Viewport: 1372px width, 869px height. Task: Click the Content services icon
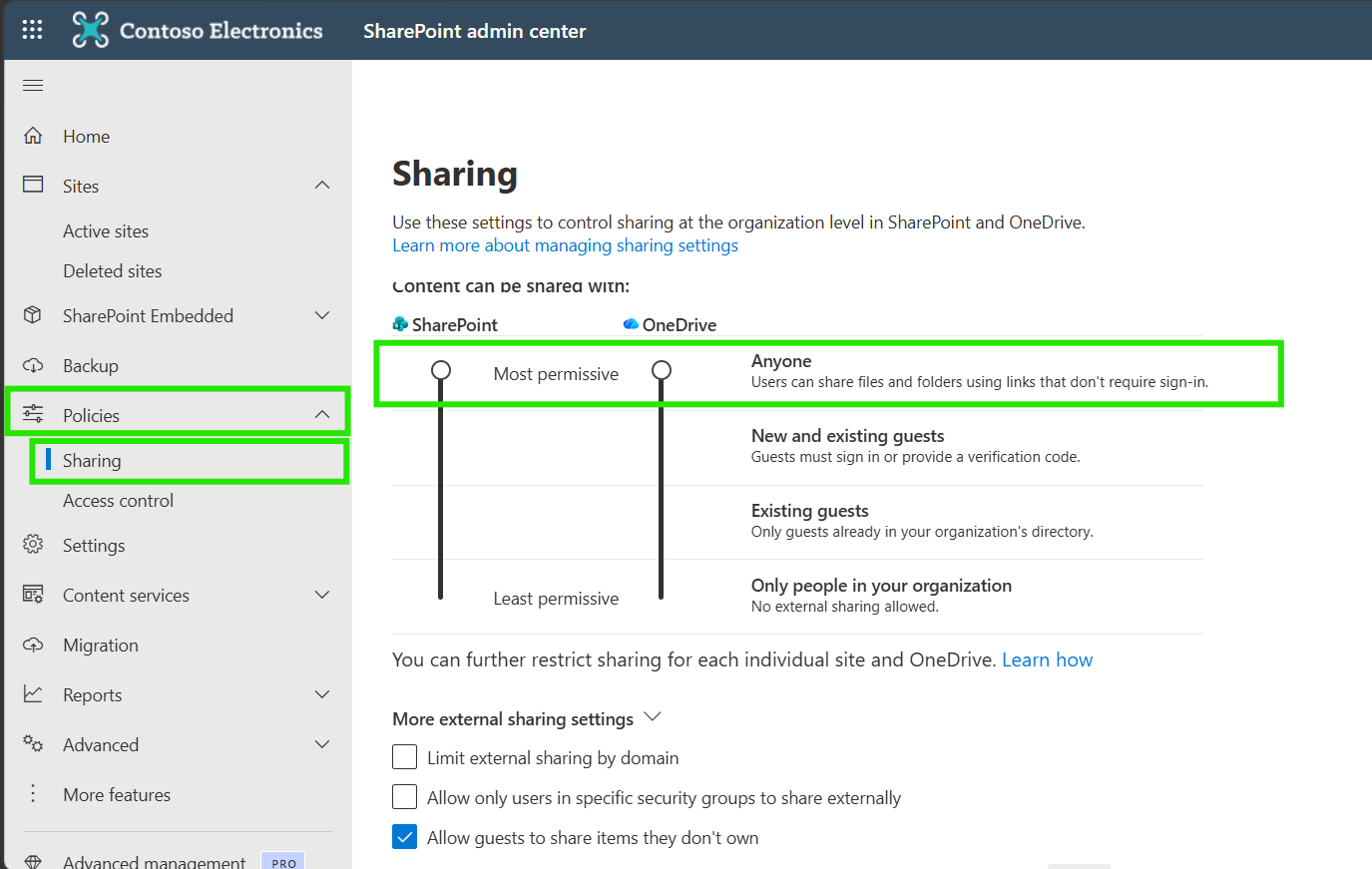click(x=33, y=595)
